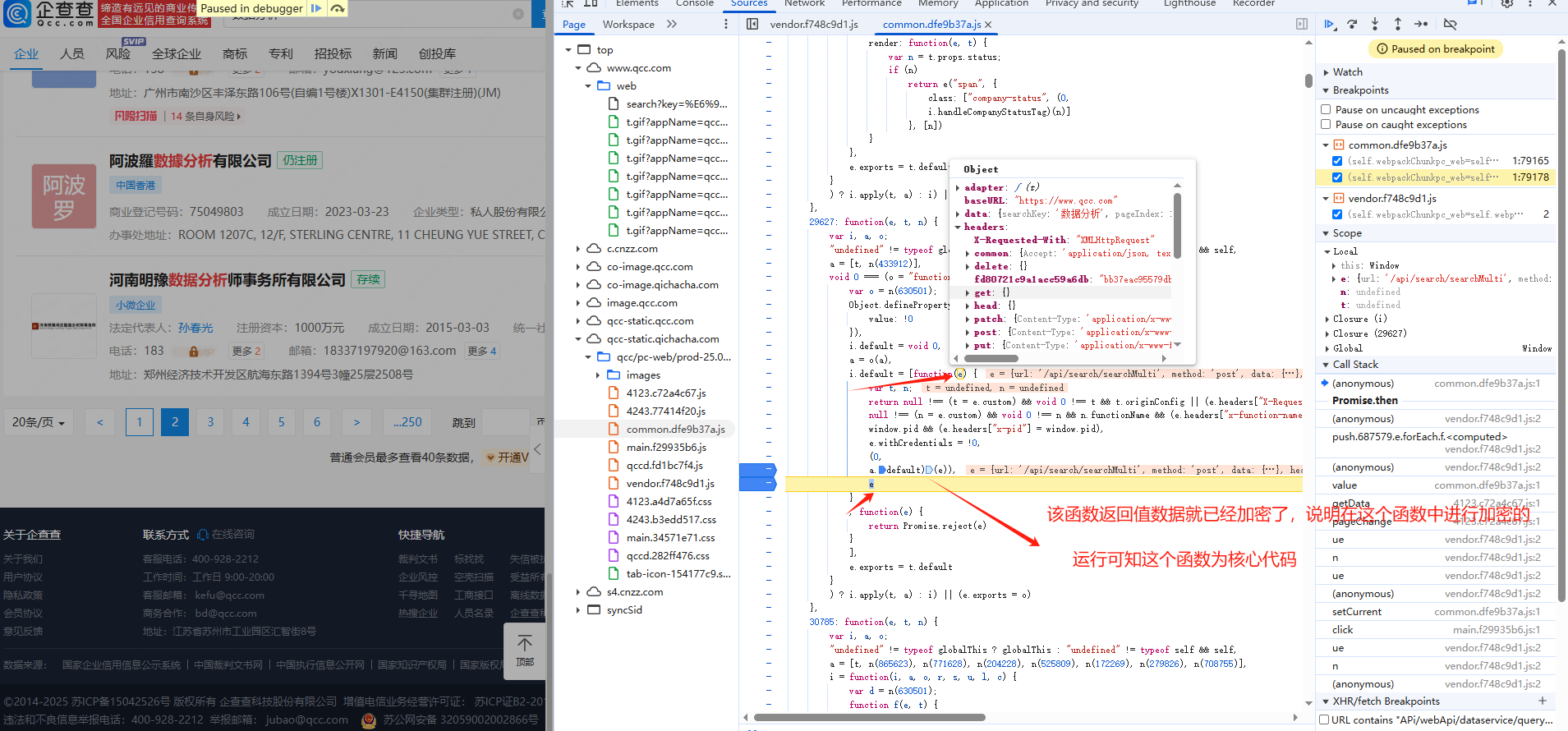This screenshot has width=1568, height=731.
Task: Add XHR/fetch breakpoint plus icon
Action: click(x=1543, y=701)
